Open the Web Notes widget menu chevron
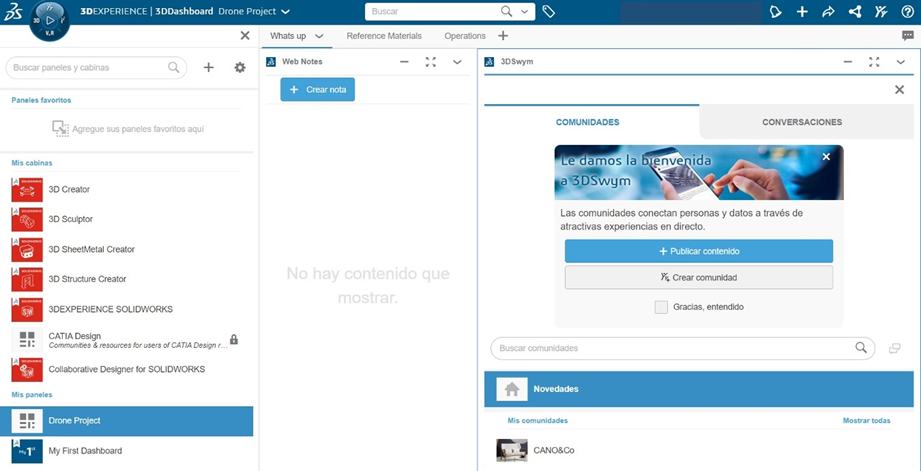 (x=458, y=62)
